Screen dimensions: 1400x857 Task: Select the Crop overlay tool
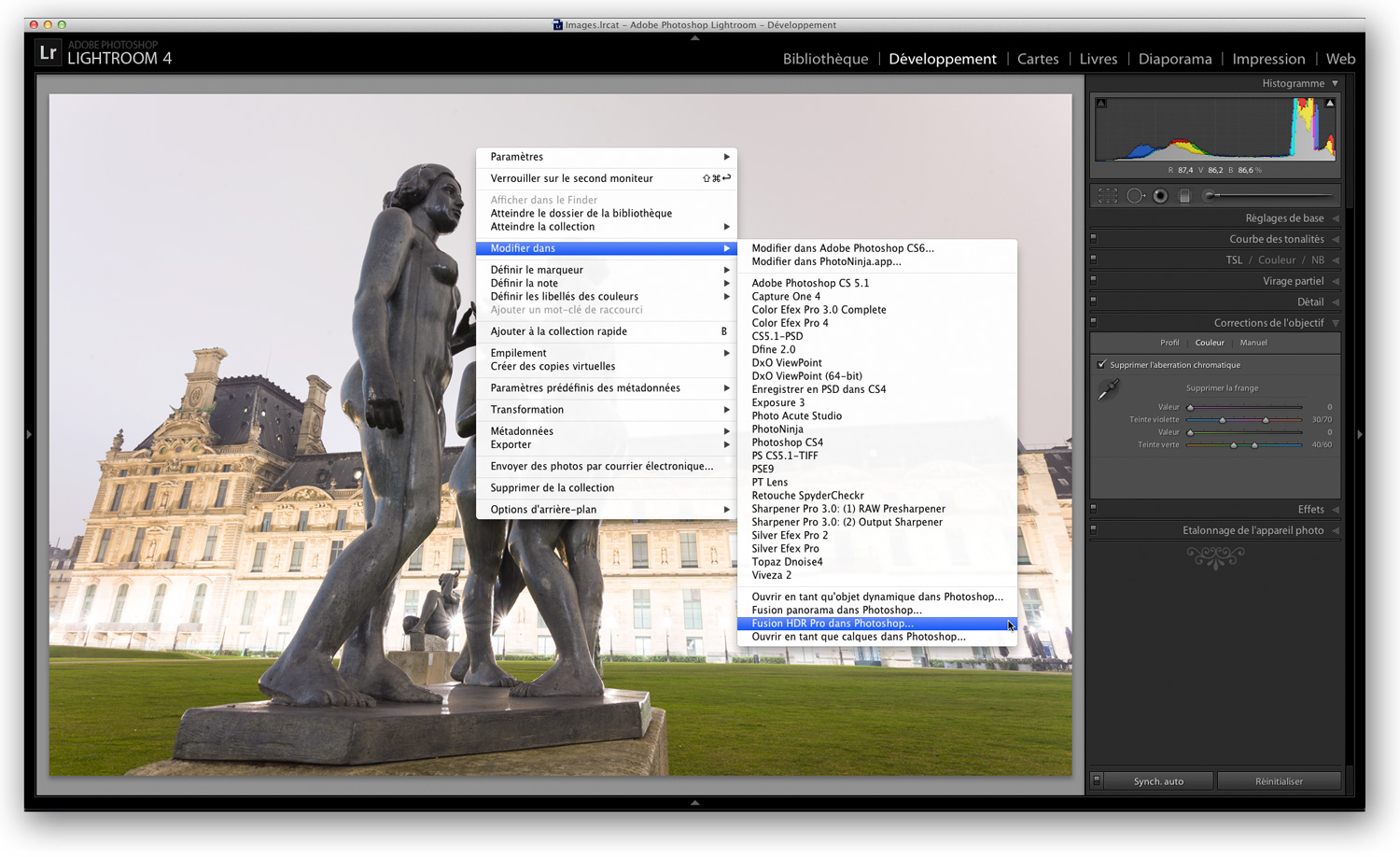(1108, 196)
